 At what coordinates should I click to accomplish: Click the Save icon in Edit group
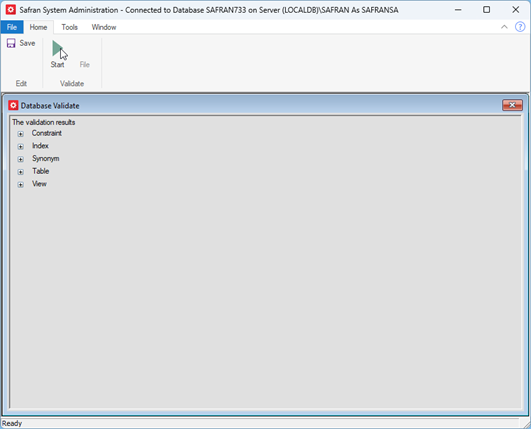pos(11,43)
